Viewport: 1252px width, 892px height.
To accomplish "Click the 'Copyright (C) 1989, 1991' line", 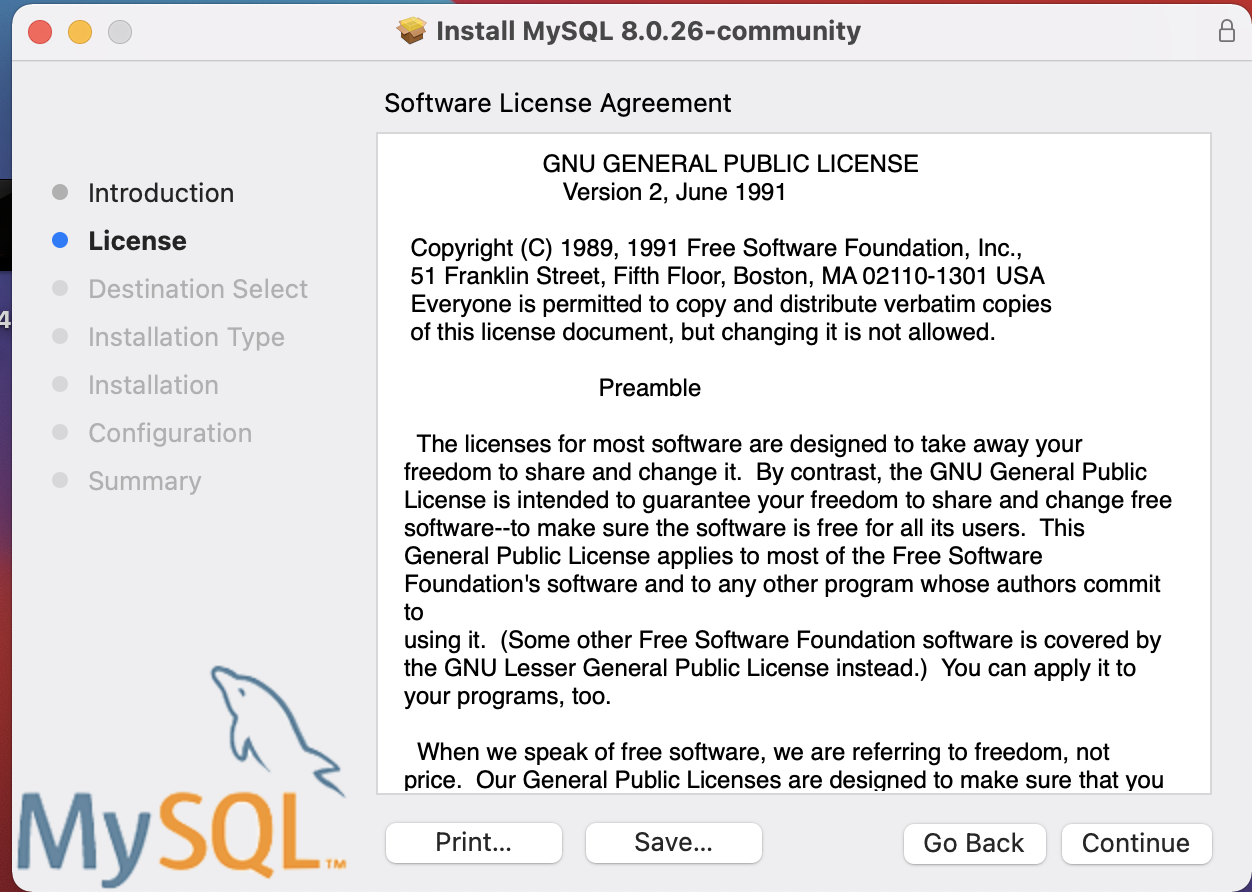I will [716, 248].
